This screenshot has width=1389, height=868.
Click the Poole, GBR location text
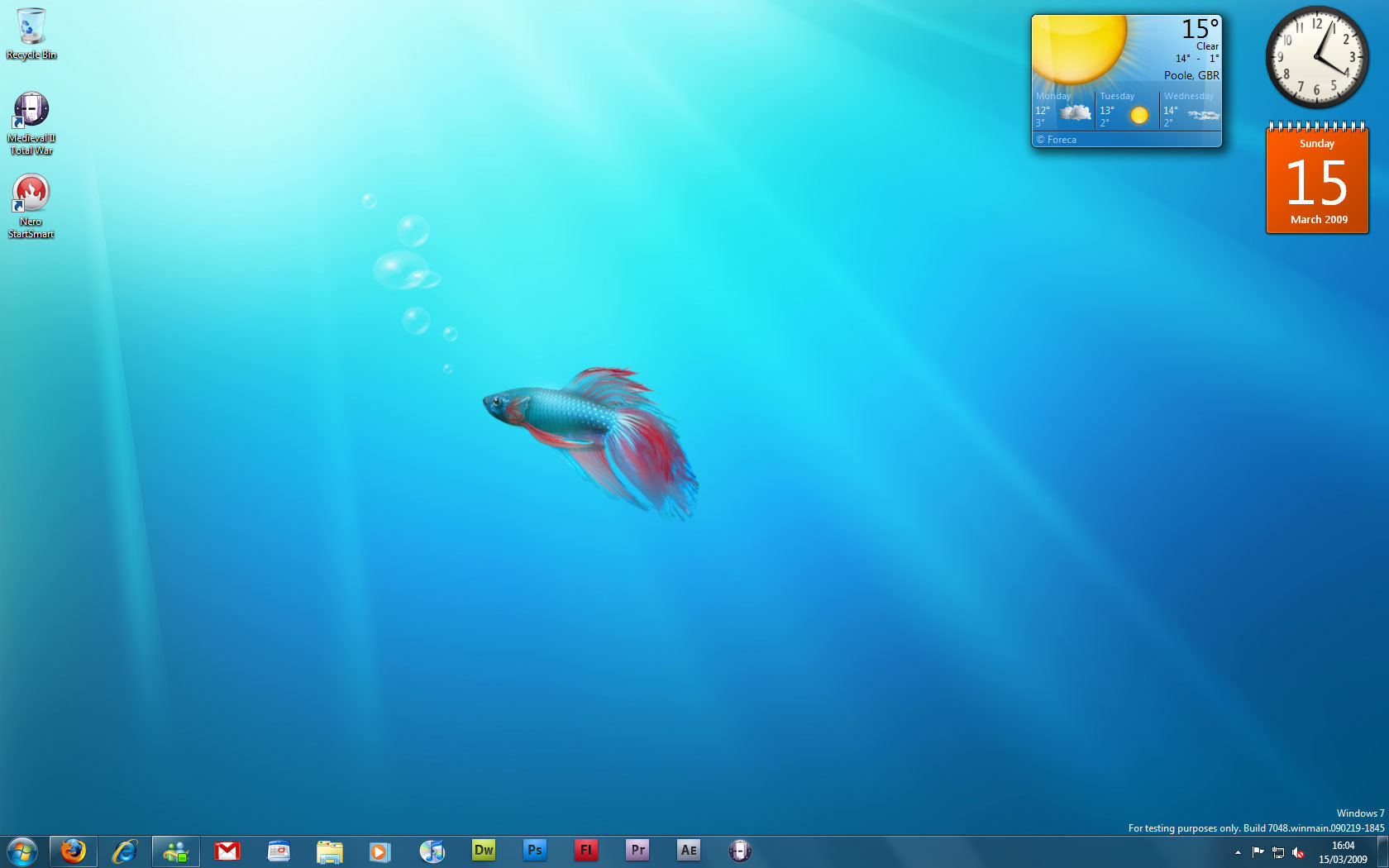tap(1191, 75)
